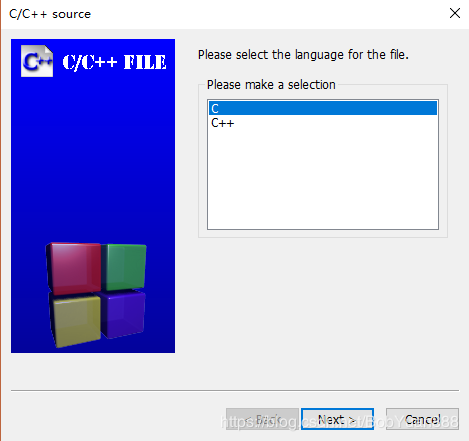Choose C++ in the language list
Image resolution: width=469 pixels, height=441 pixels.
pyautogui.click(x=223, y=123)
